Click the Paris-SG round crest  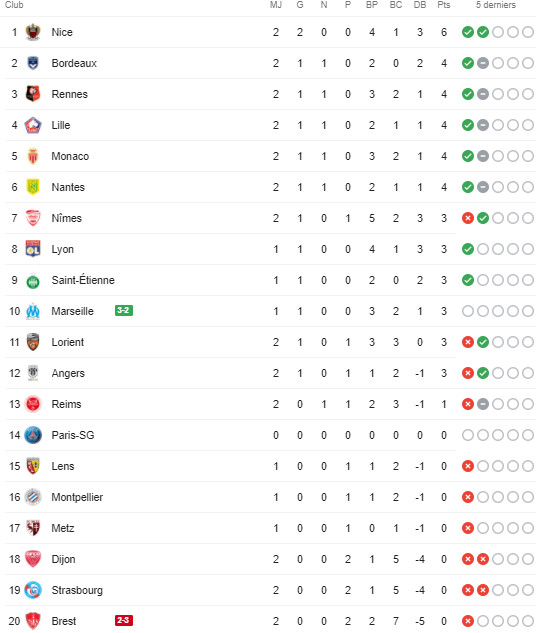click(x=33, y=435)
